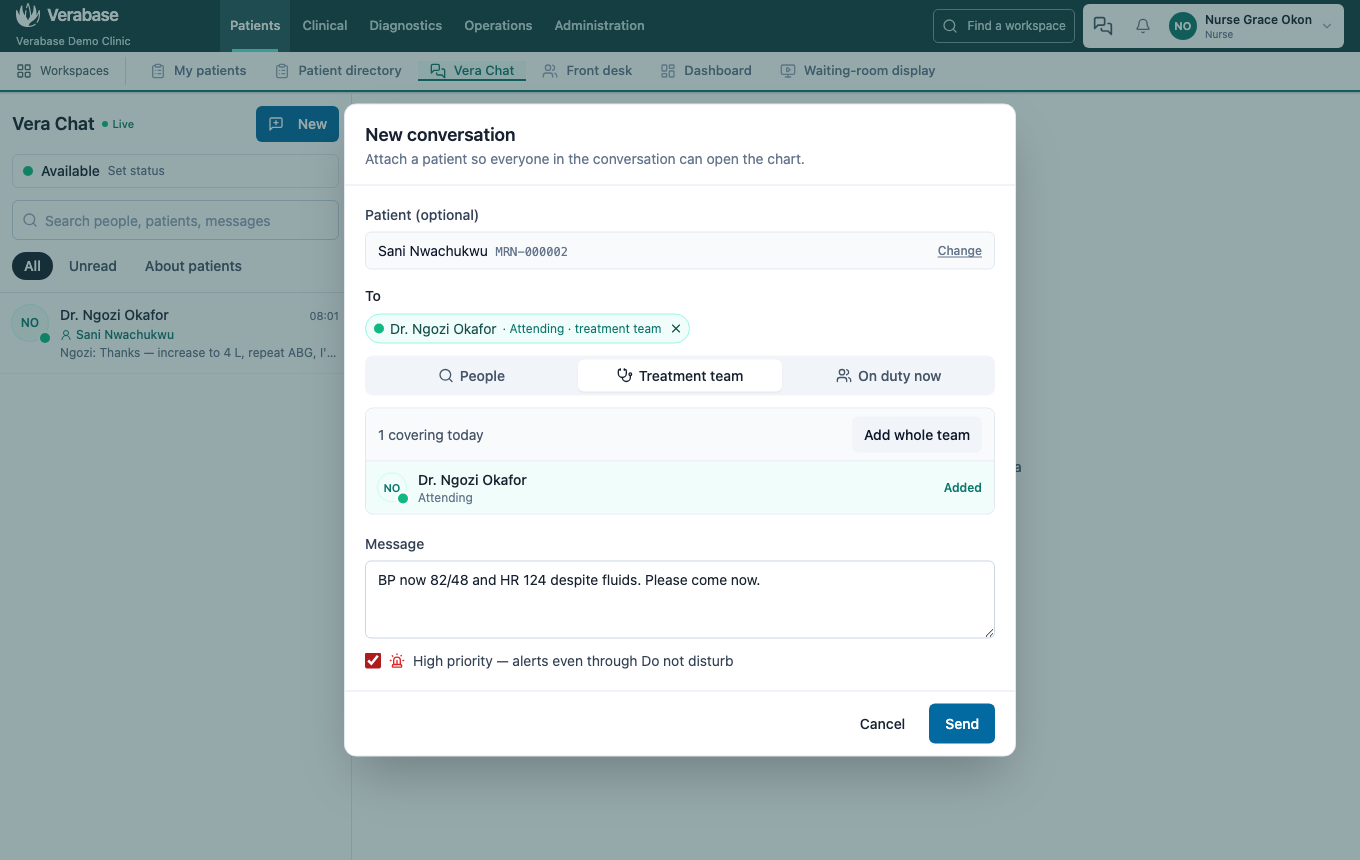
Task: Open the Administration menu
Action: (599, 26)
